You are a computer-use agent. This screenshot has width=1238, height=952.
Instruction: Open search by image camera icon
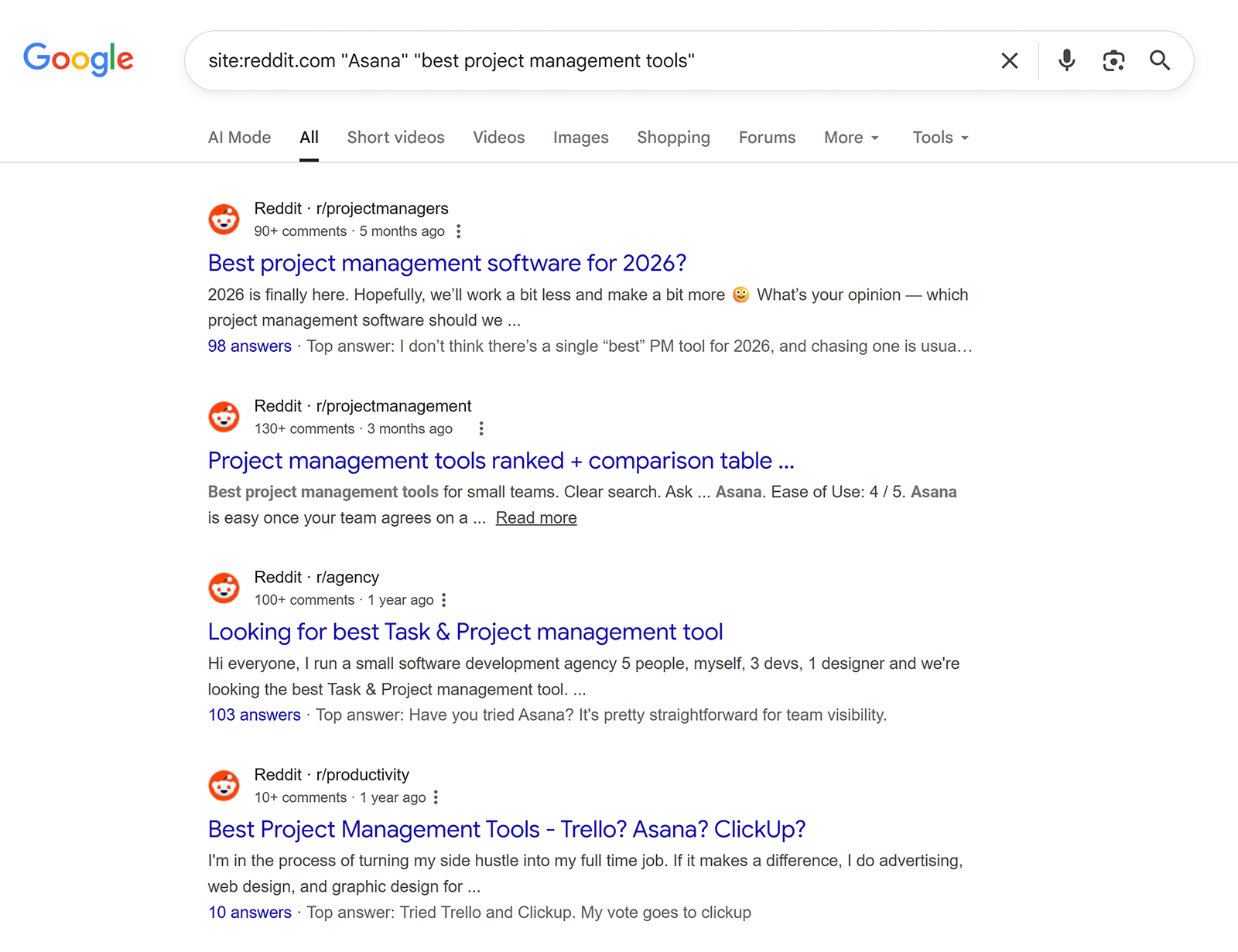(1113, 60)
